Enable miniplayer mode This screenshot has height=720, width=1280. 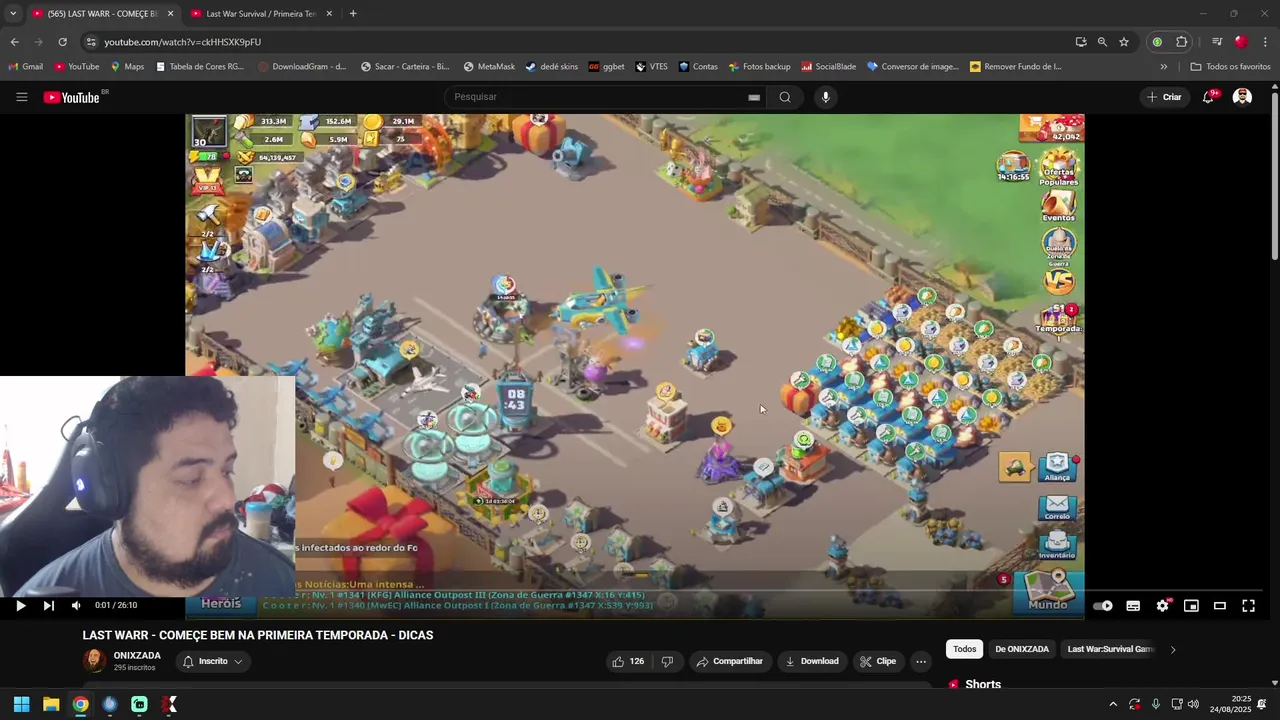1191,605
